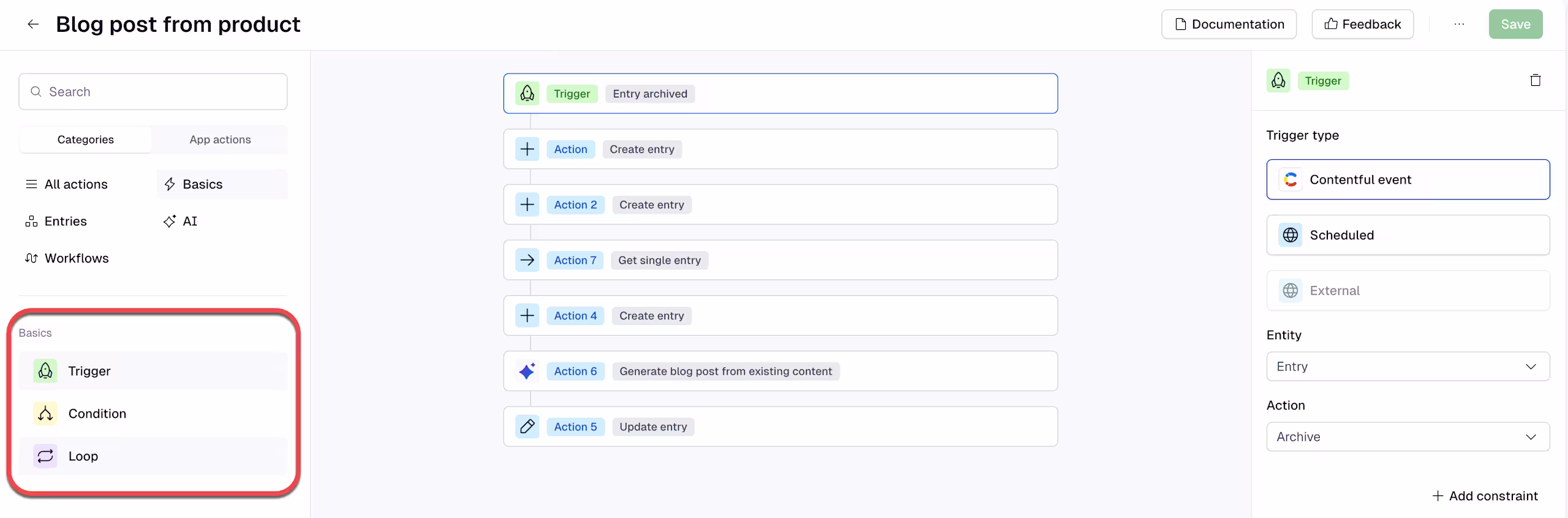Click the green Trigger tag in right panel
This screenshot has width=1568, height=518.
pos(1323,81)
